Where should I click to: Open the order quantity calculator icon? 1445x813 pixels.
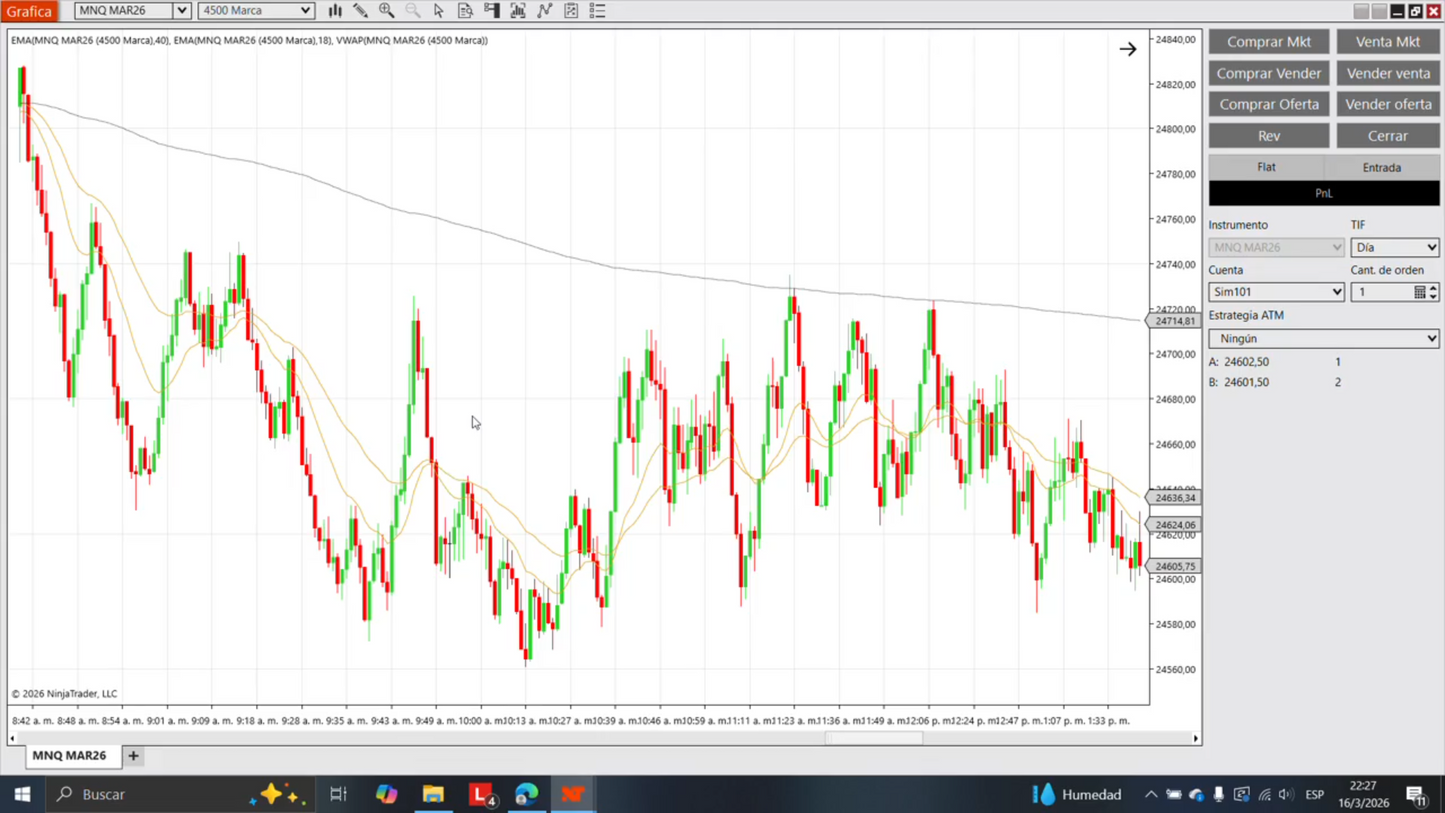1419,292
